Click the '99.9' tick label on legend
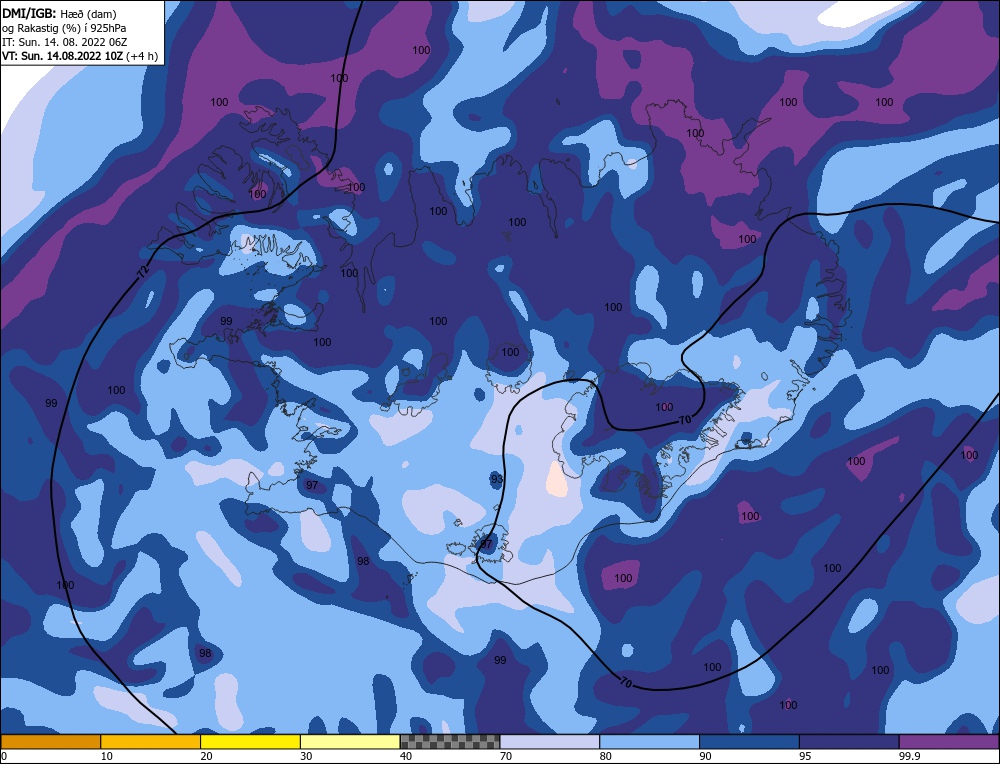1000x764 pixels. click(908, 756)
